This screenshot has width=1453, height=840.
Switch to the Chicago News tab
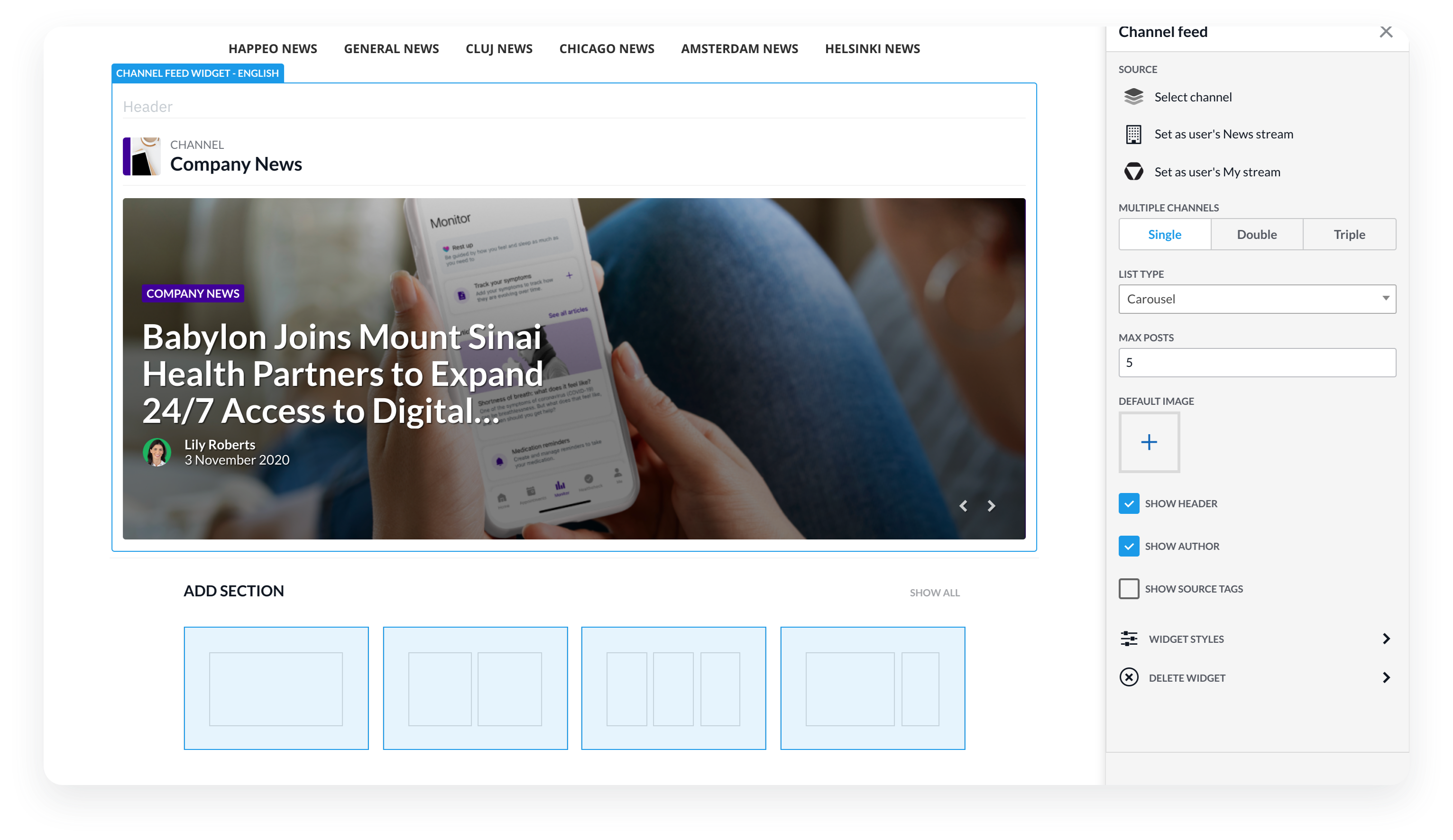point(606,49)
